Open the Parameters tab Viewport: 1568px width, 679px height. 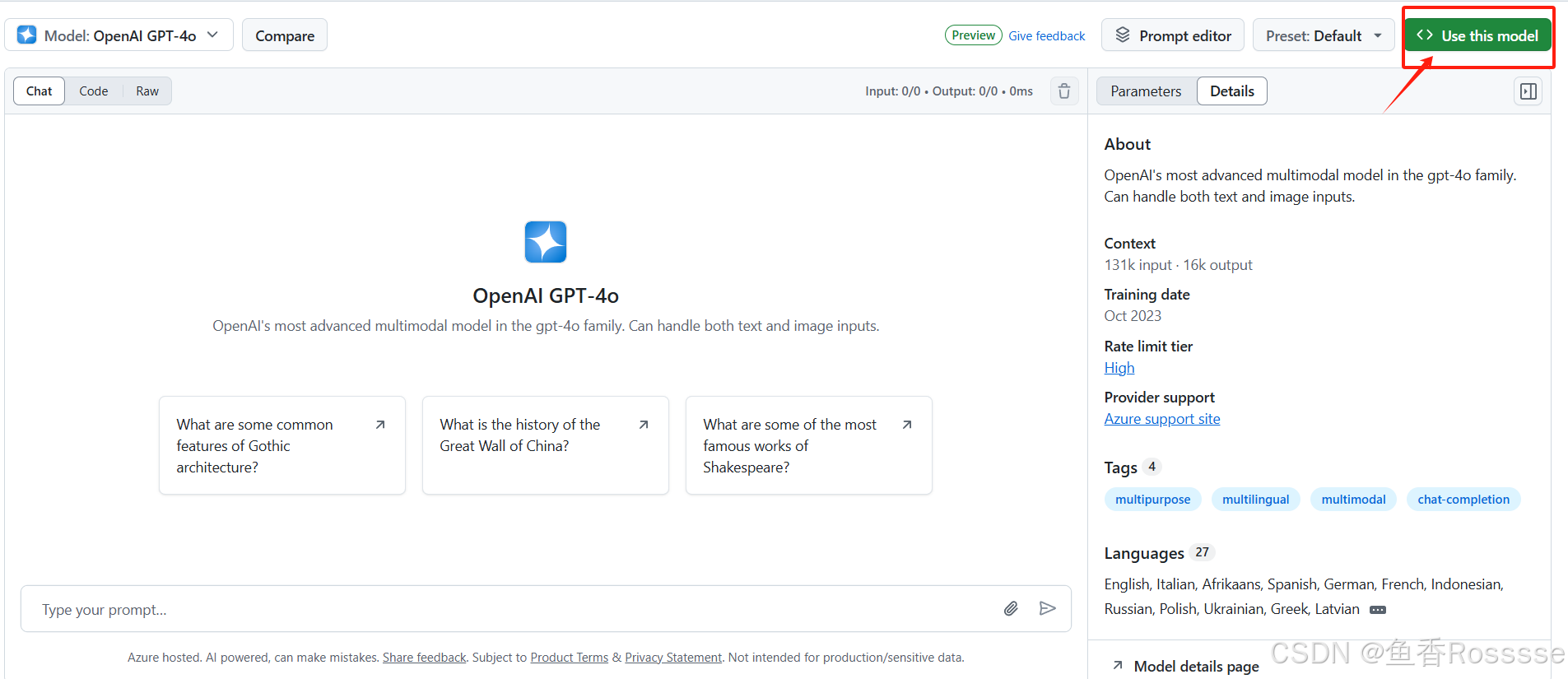click(x=1146, y=91)
